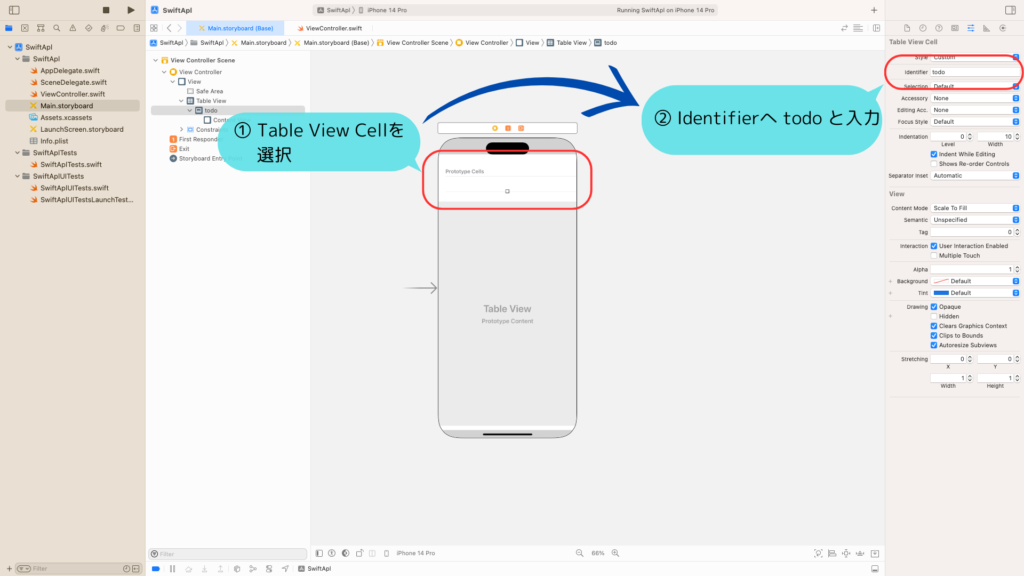1024x576 pixels.
Task: Open the Editing Acc. dropdown
Action: pos(975,110)
